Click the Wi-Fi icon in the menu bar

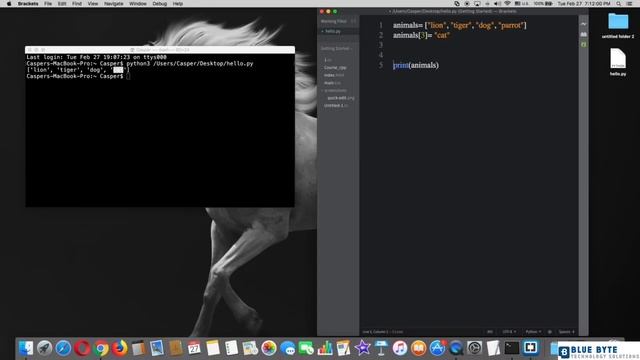(x=507, y=4)
